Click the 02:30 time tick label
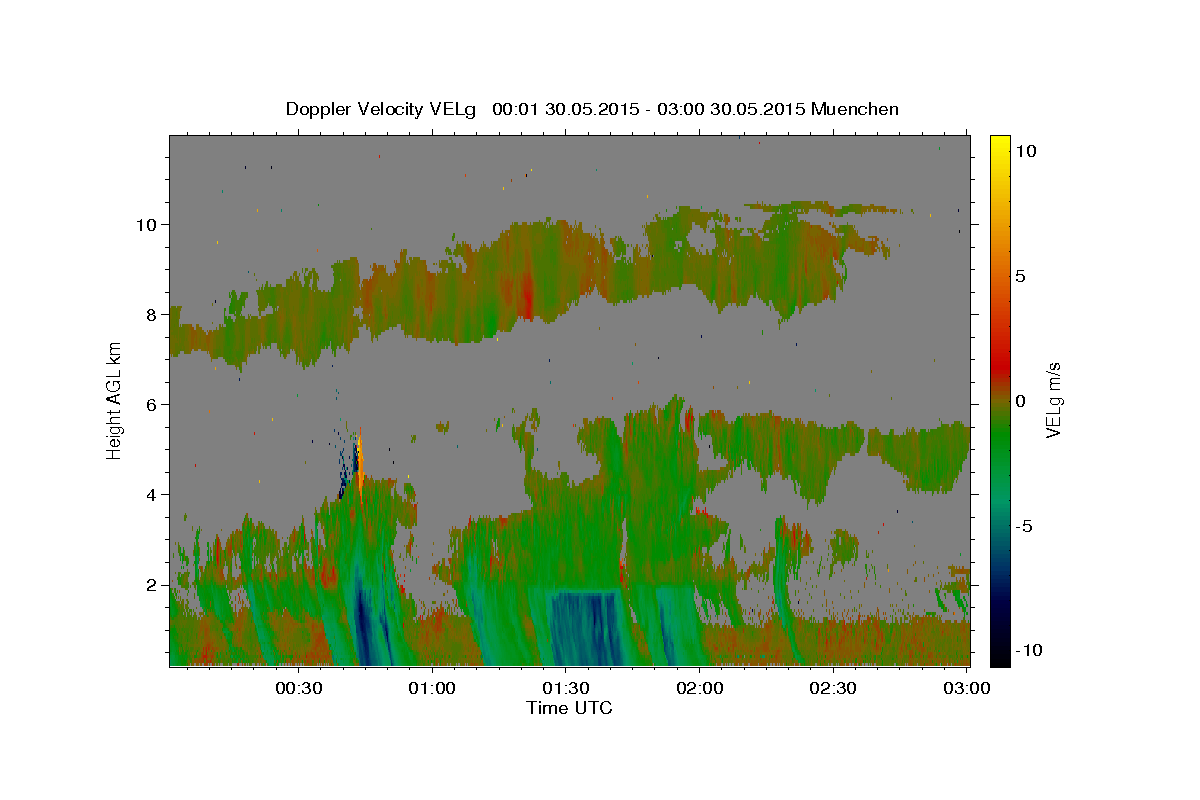This screenshot has height=800, width=1200. pyautogui.click(x=832, y=688)
